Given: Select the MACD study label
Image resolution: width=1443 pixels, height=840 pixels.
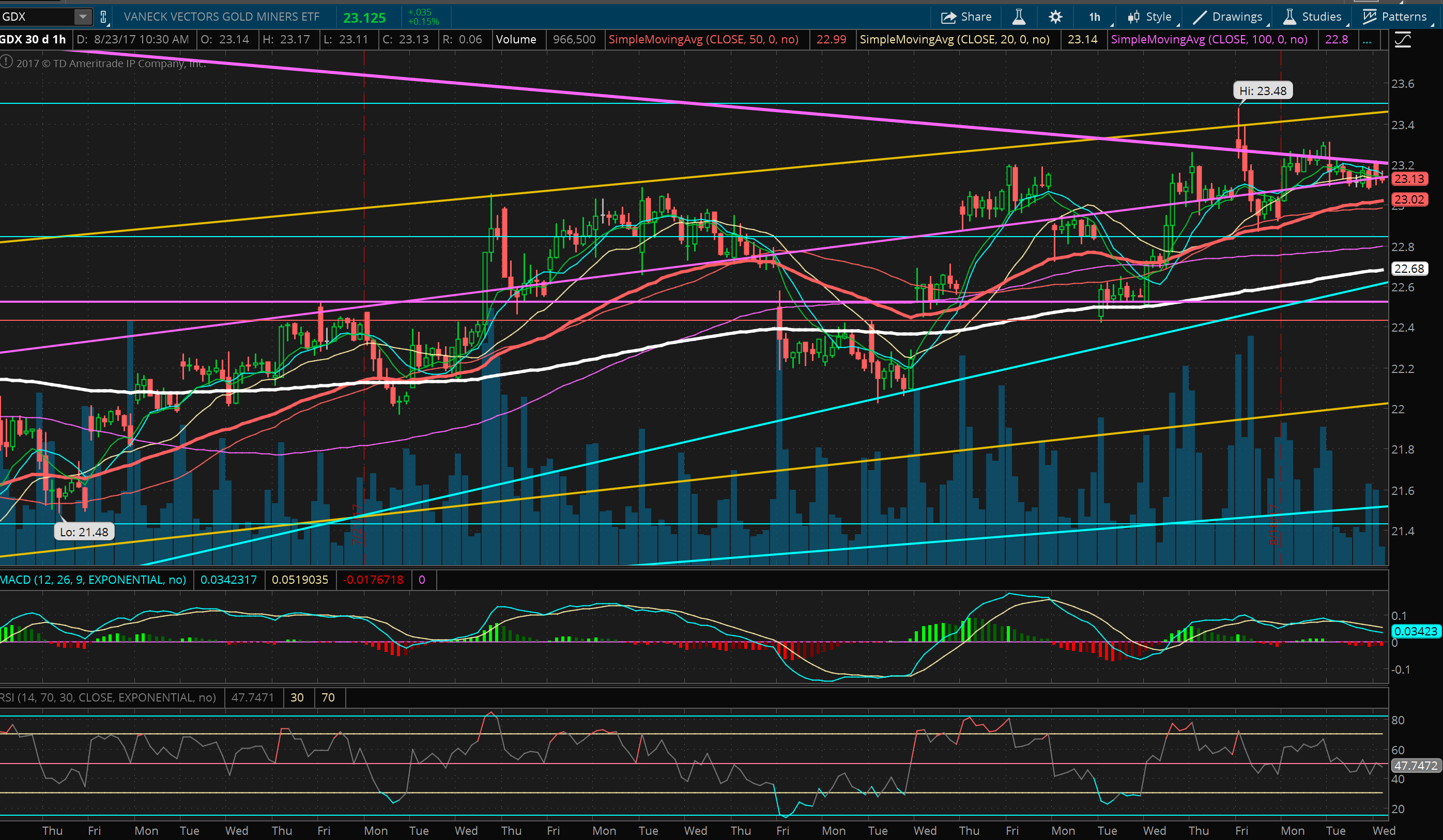Looking at the screenshot, I should point(94,580).
